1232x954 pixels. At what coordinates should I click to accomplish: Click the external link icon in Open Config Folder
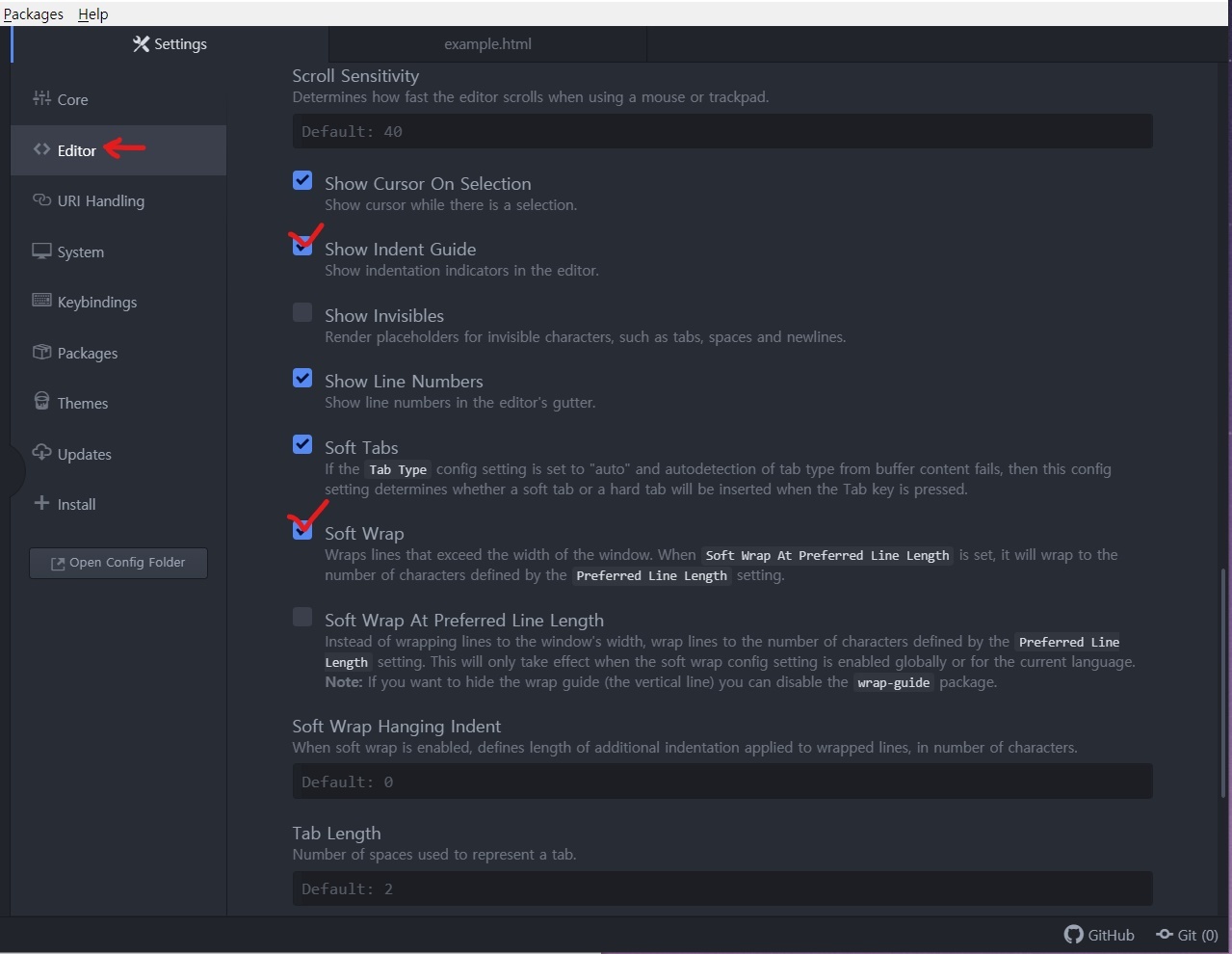pos(58,563)
